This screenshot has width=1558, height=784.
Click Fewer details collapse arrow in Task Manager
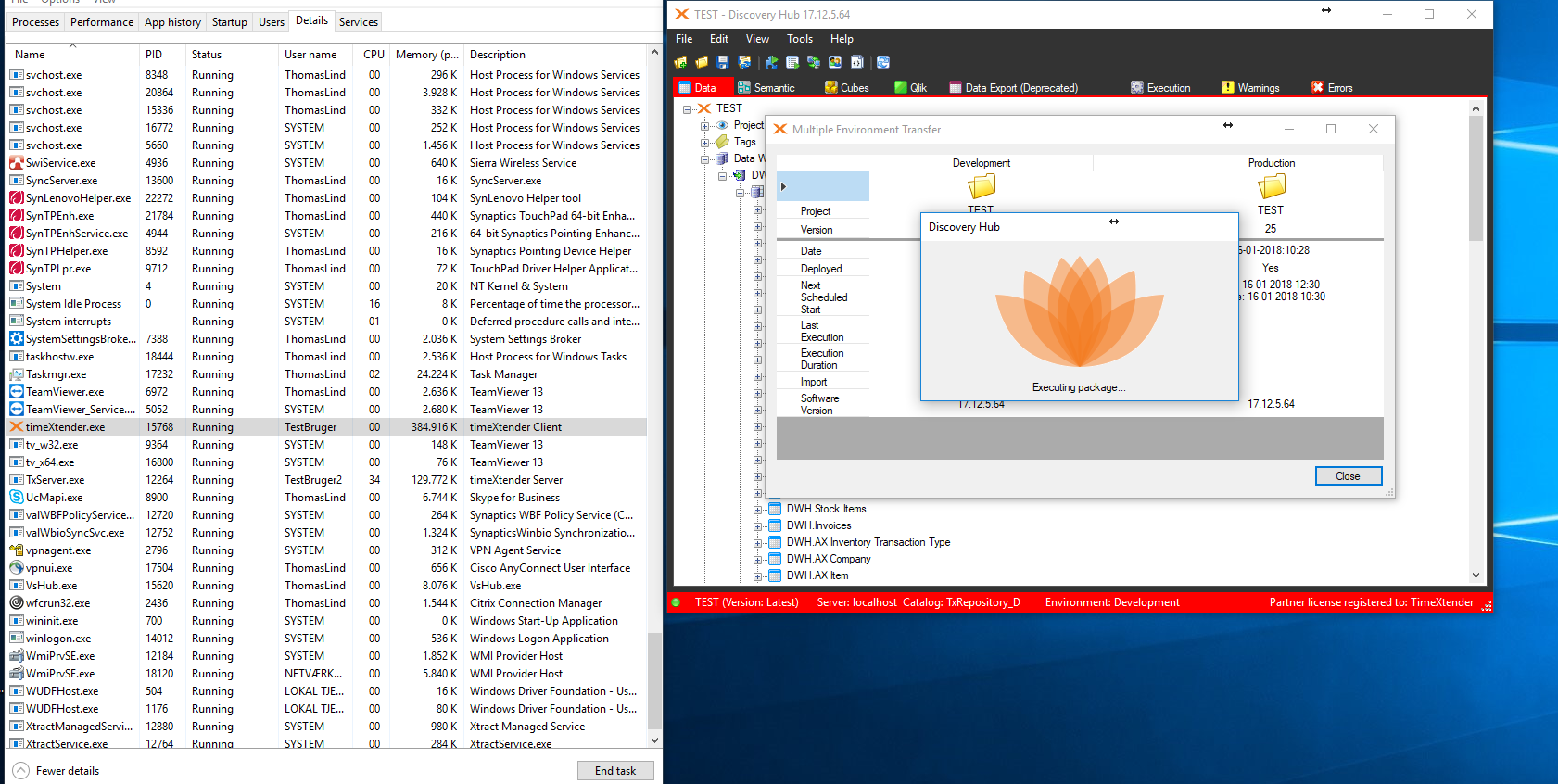click(21, 771)
